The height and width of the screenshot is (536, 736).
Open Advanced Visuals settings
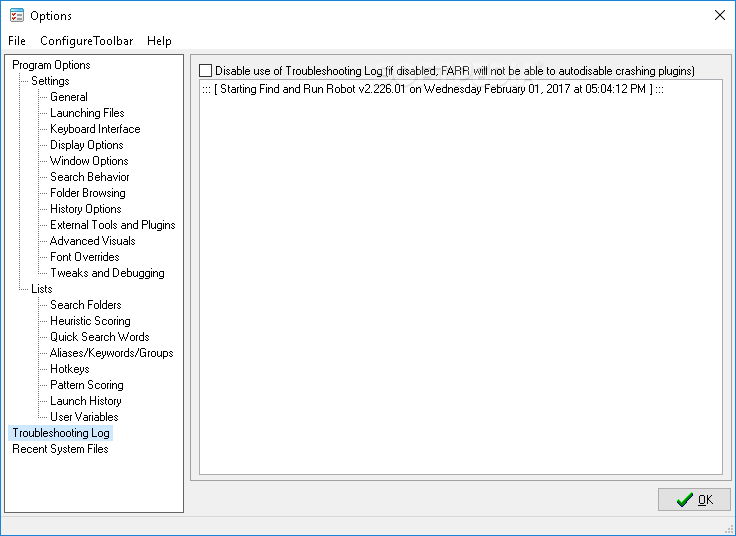point(92,241)
